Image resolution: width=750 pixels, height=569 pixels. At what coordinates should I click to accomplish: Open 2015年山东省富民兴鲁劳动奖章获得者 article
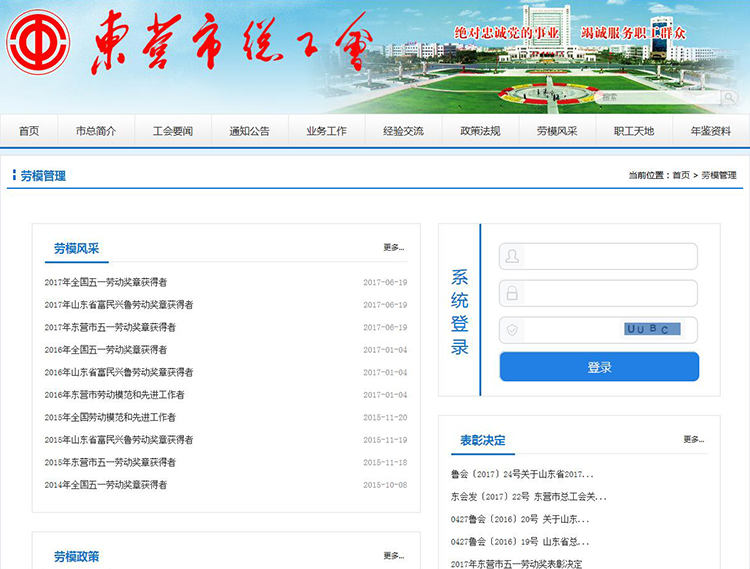[x=119, y=439]
